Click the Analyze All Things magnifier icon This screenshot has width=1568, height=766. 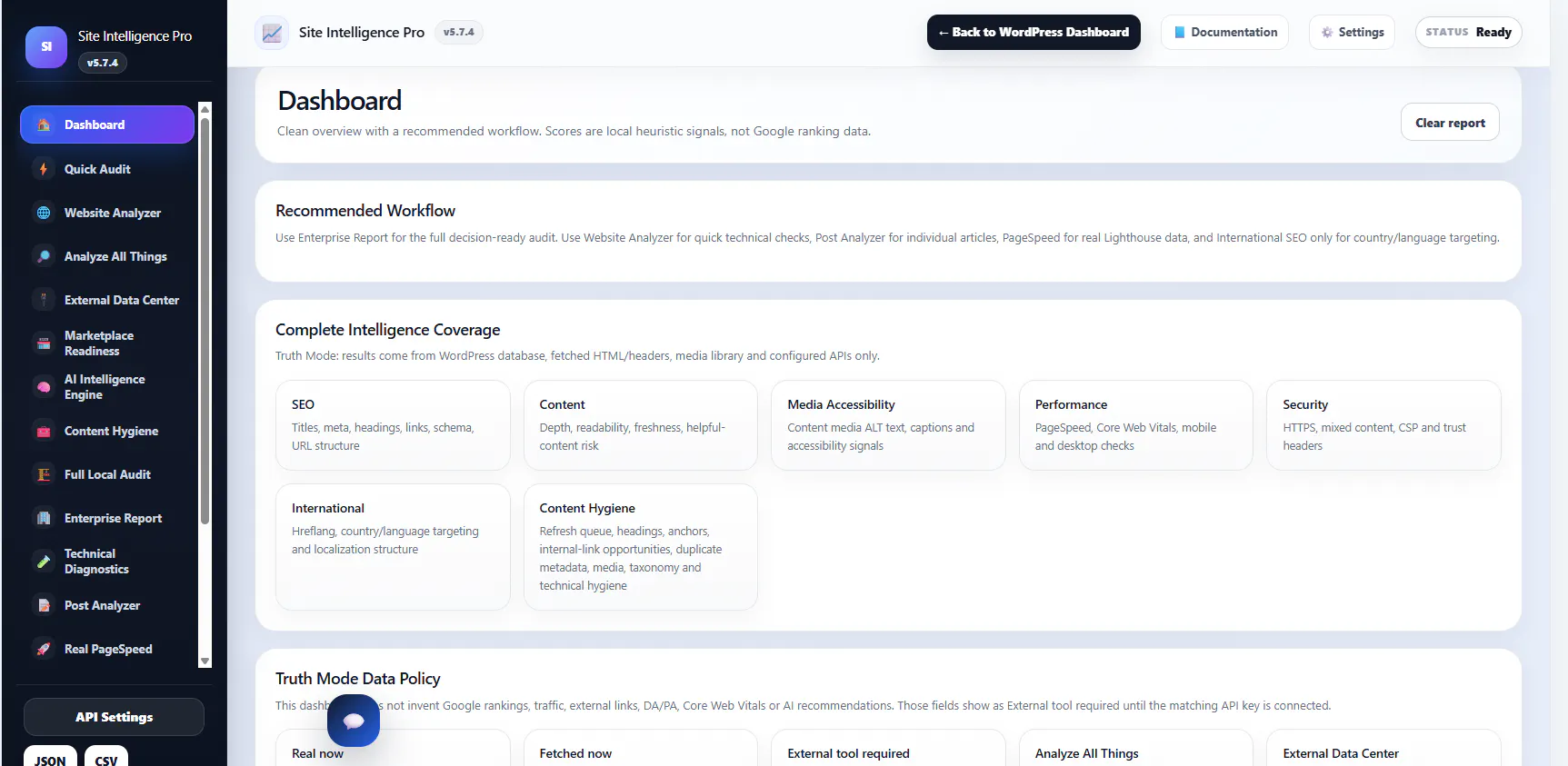(44, 256)
